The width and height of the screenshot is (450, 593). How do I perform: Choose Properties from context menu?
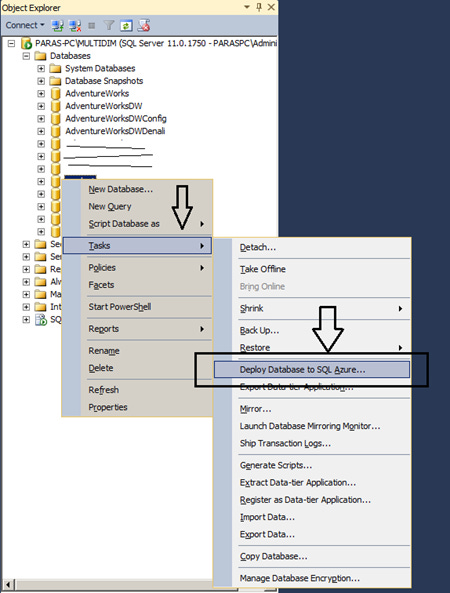(x=137, y=407)
